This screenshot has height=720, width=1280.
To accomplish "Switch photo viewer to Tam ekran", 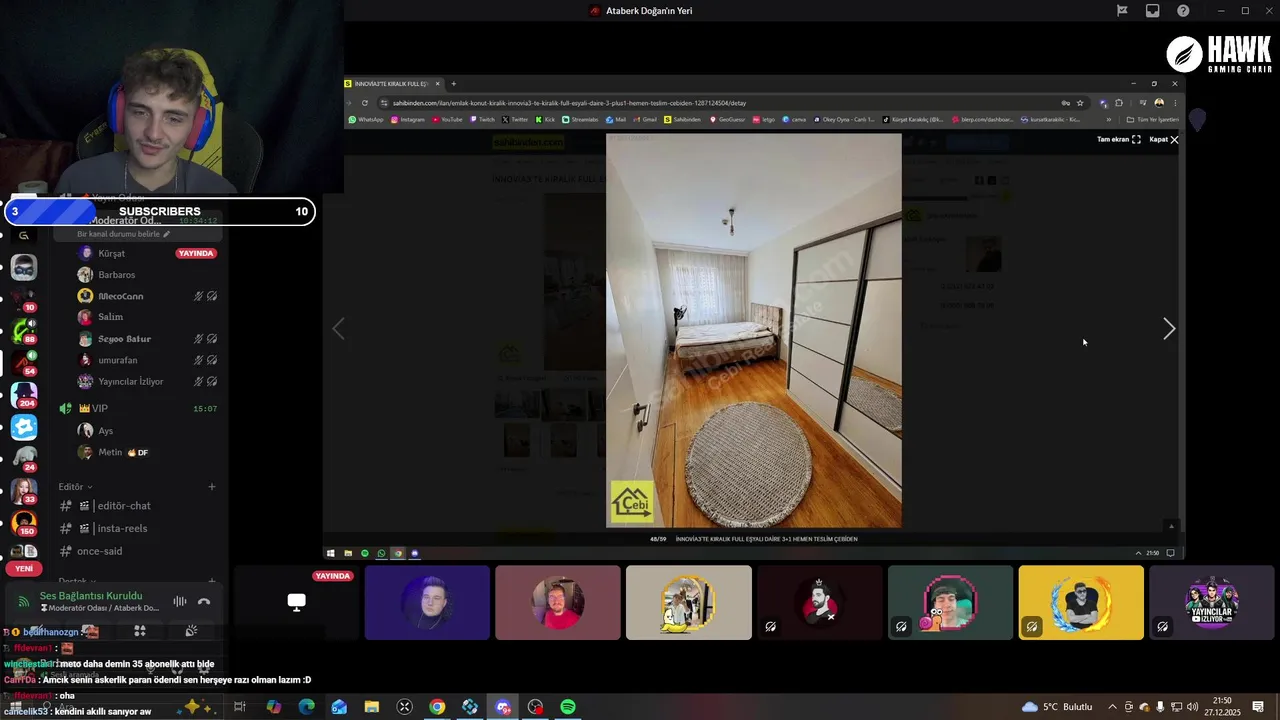I will pyautogui.click(x=1119, y=140).
